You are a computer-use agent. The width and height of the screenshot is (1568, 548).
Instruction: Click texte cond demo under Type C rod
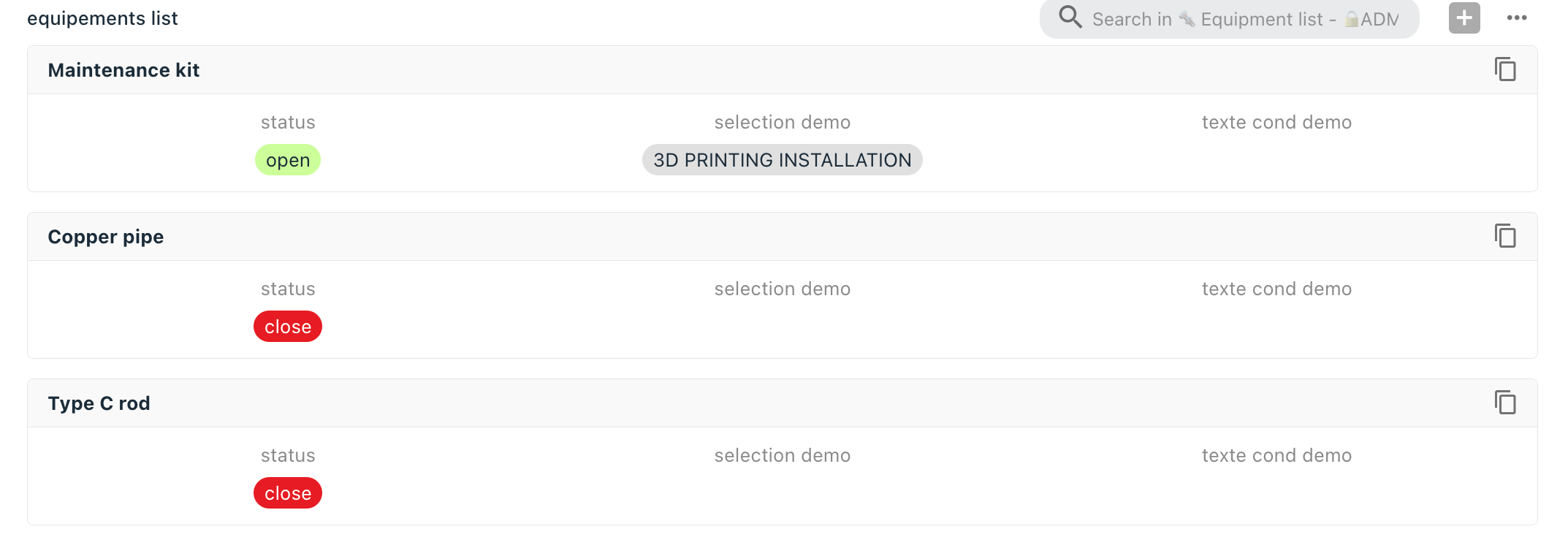pos(1276,455)
